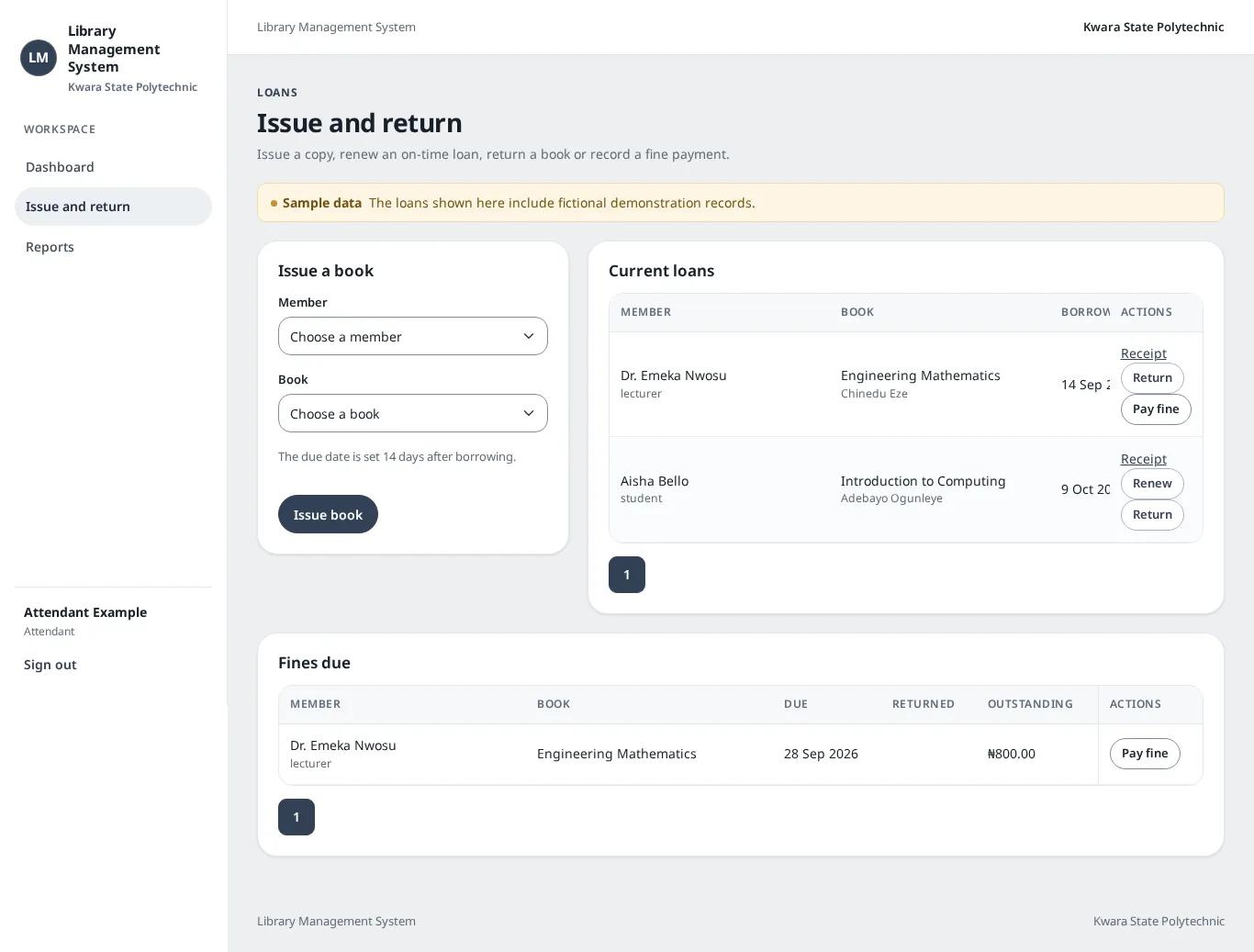
Task: Click the Outstanding column header
Action: pos(1030,704)
